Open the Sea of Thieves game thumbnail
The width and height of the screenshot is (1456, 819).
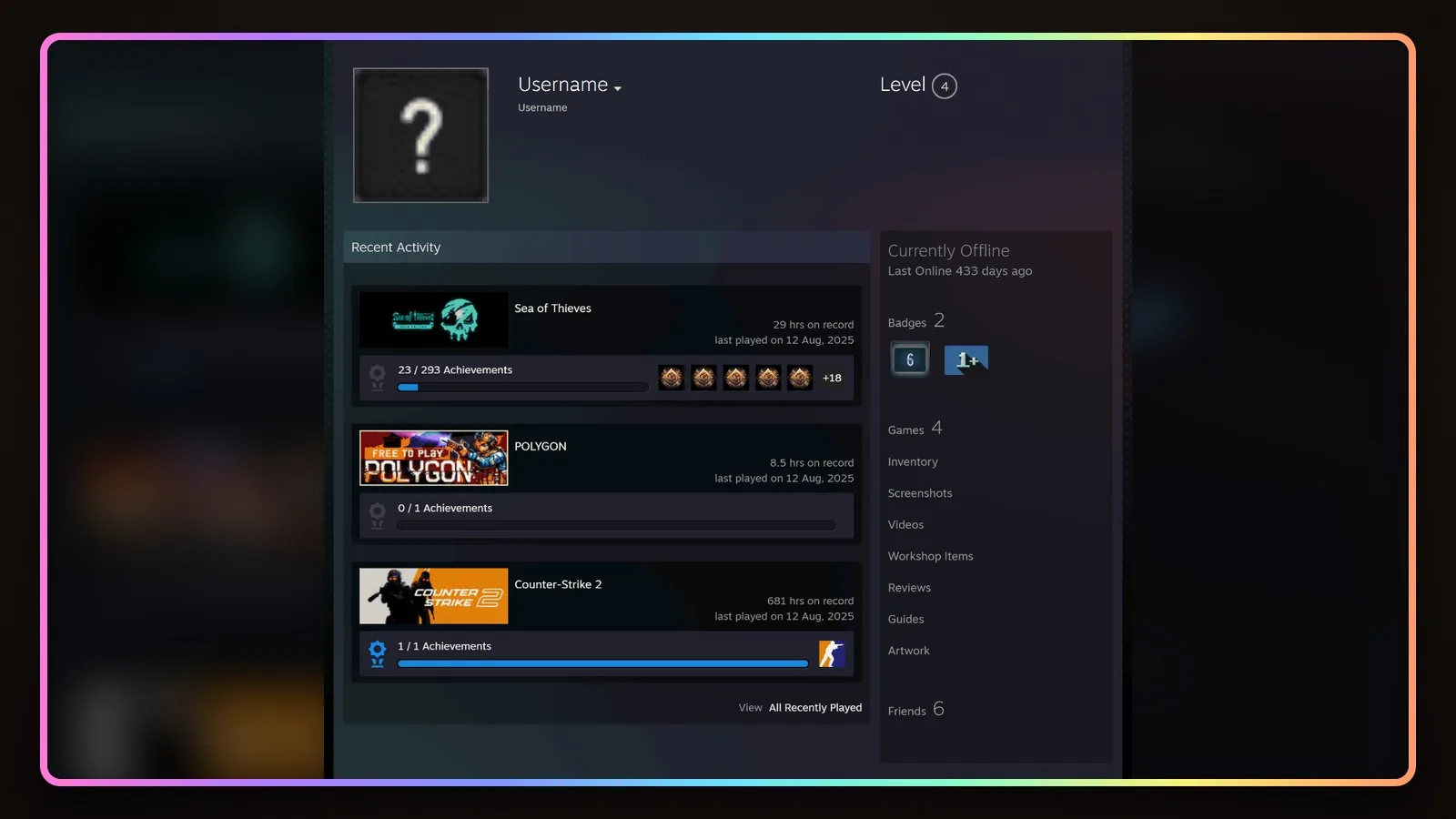pyautogui.click(x=434, y=319)
